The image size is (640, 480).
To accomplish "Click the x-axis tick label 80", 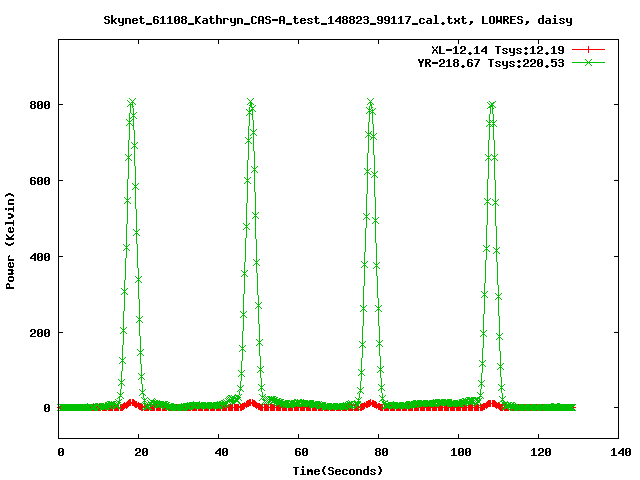I will tap(381, 452).
